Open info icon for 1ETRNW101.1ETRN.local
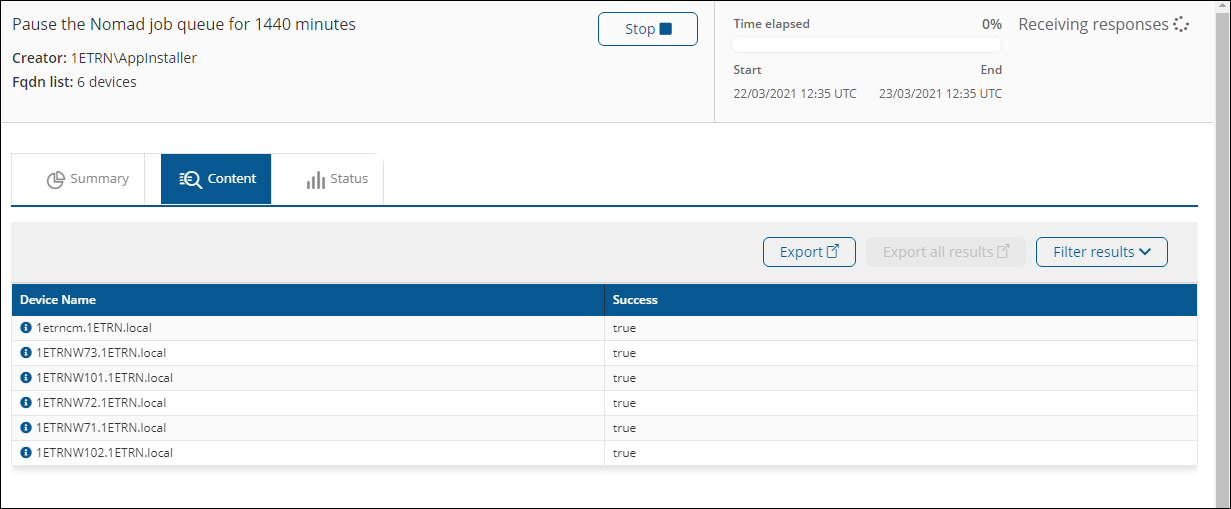The height and width of the screenshot is (509, 1231). coord(26,378)
